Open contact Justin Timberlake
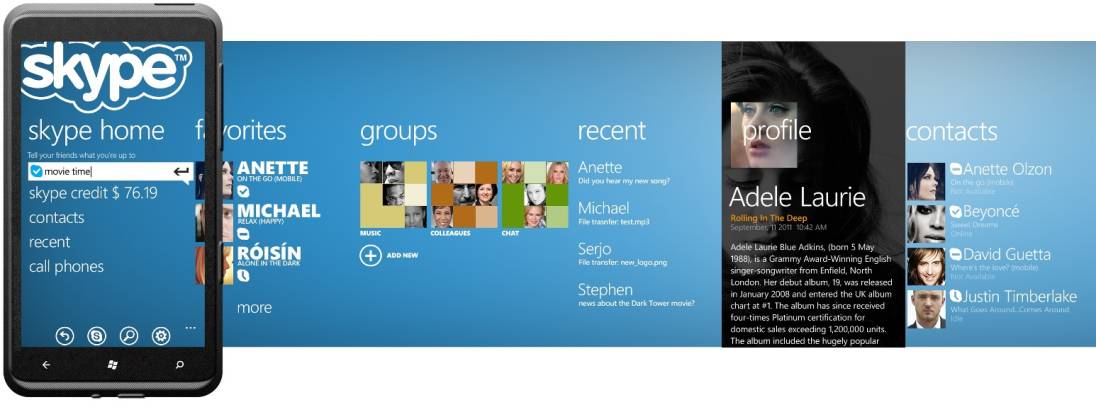 click(x=1020, y=297)
